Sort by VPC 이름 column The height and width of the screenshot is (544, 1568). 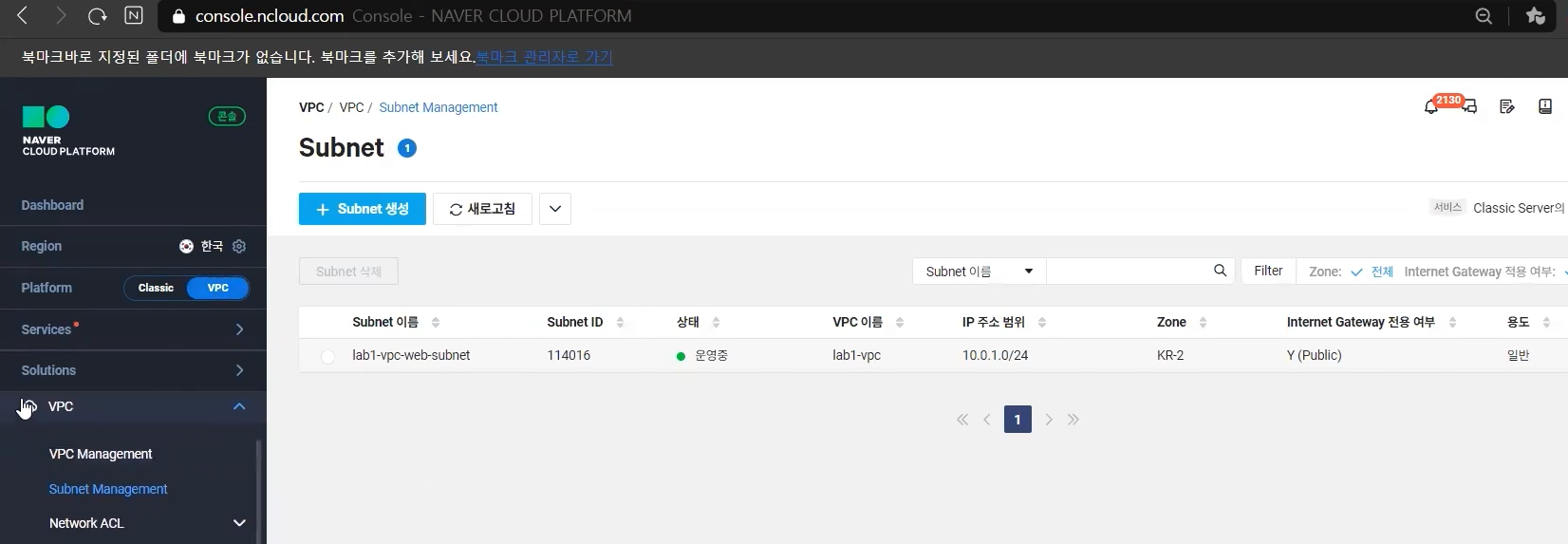tap(900, 323)
